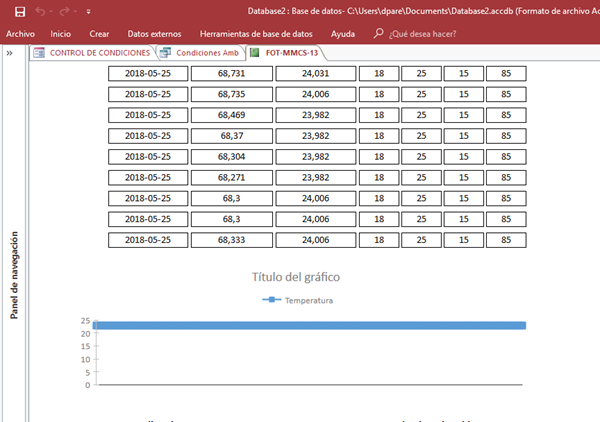Screen dimensions: 600x422
Task: Open Herramientas de base de datos tab
Action: 256,34
